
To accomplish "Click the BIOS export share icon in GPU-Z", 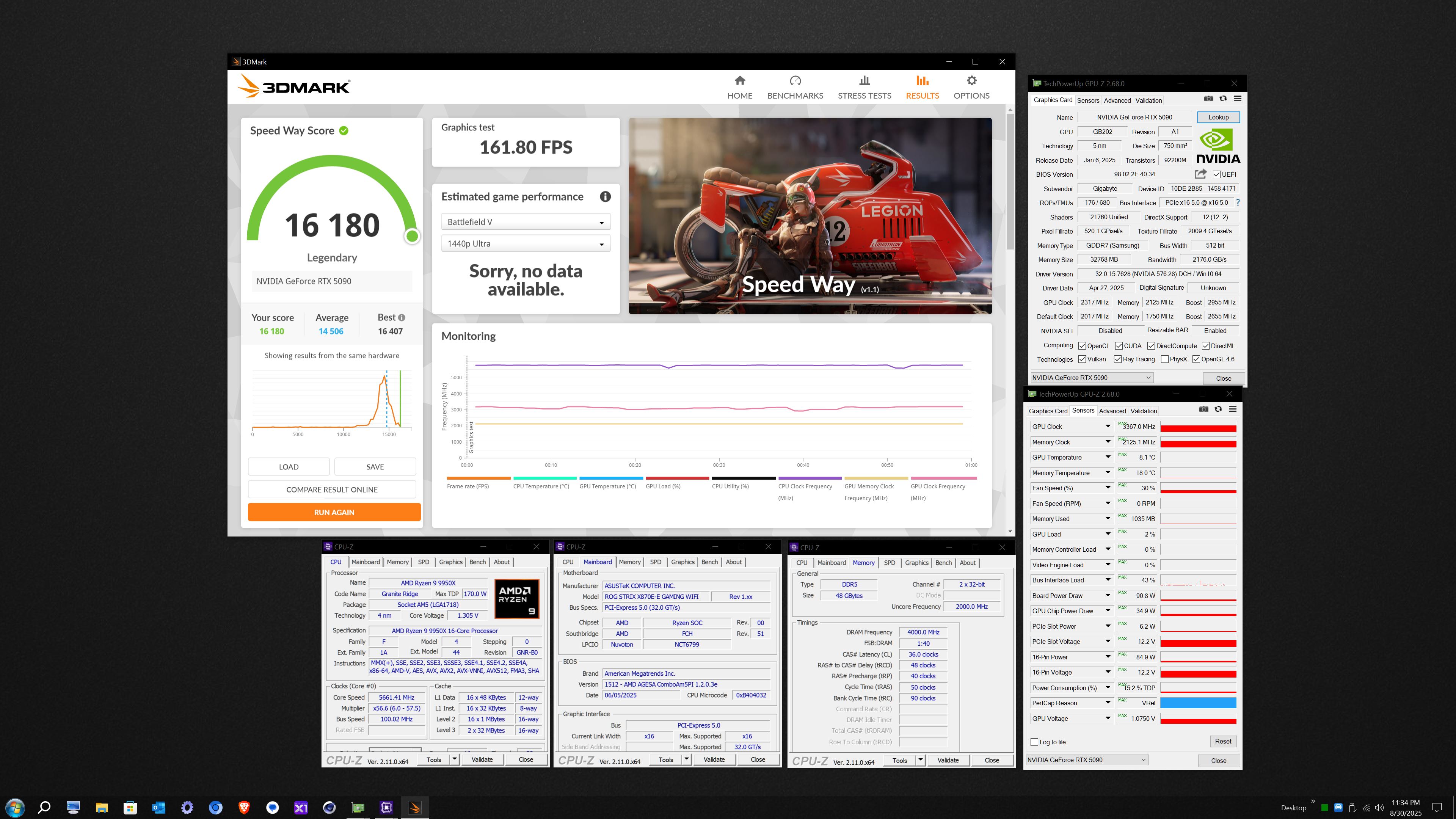I will point(1200,174).
